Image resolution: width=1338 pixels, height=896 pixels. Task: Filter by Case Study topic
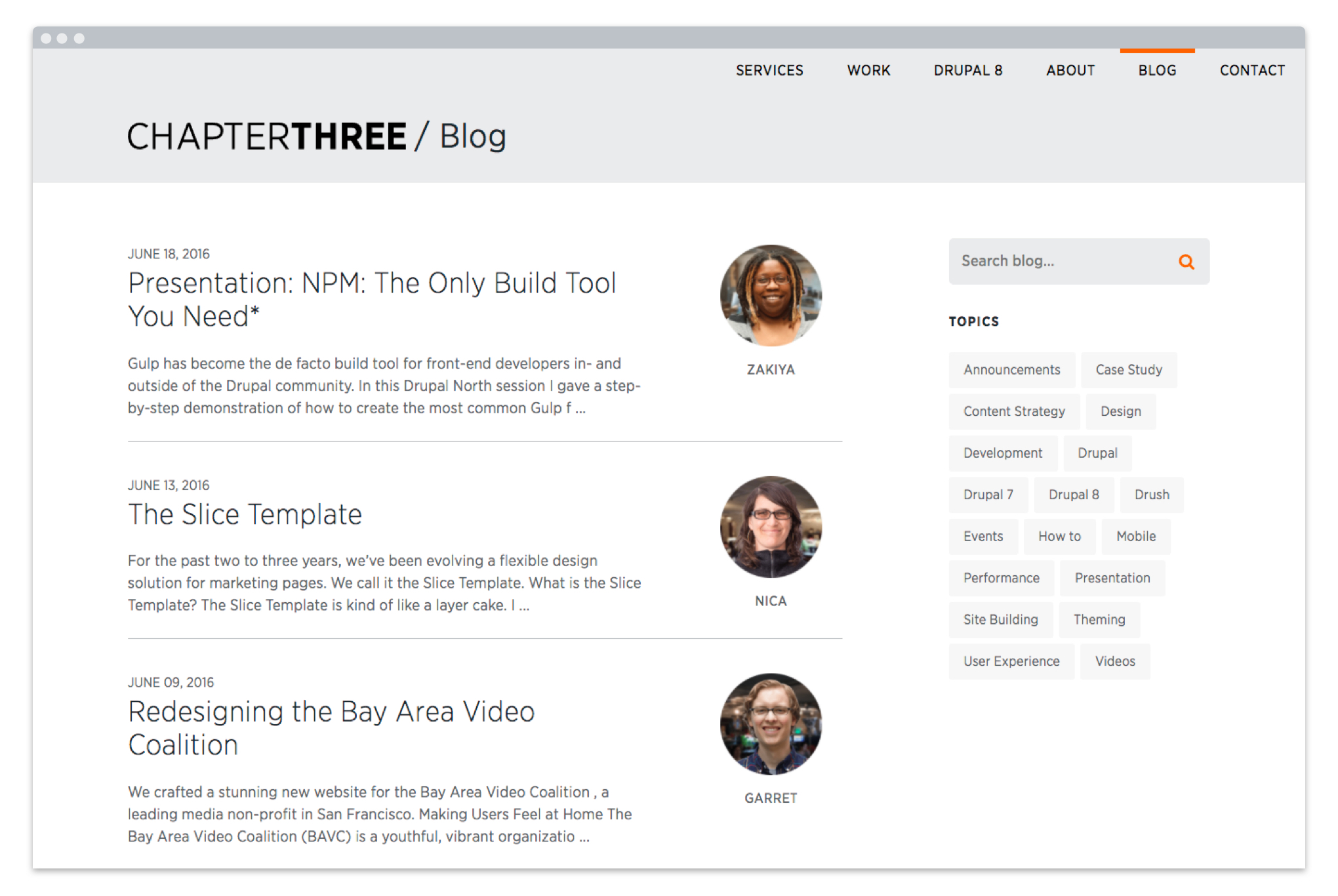pyautogui.click(x=1129, y=370)
